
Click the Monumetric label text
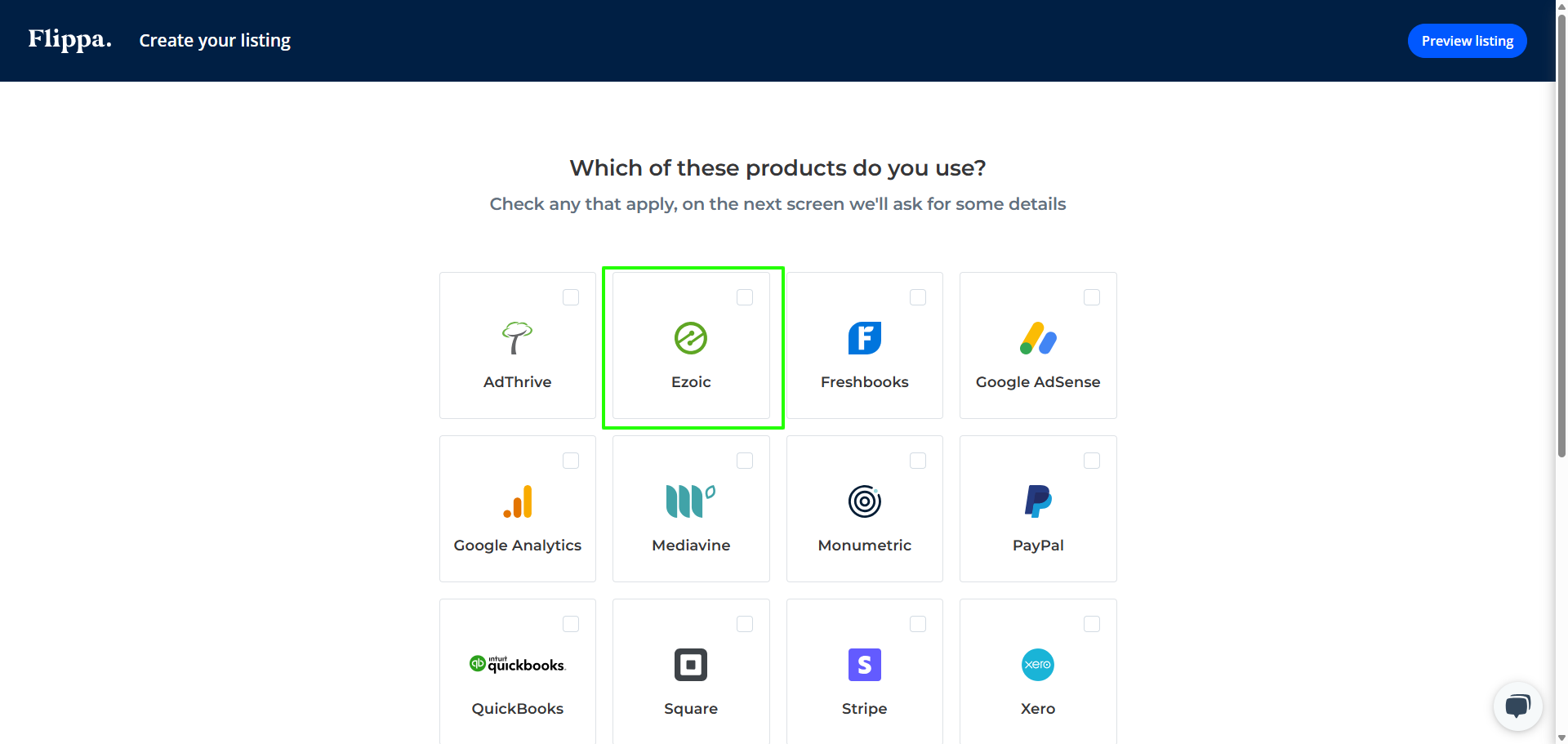click(x=865, y=546)
